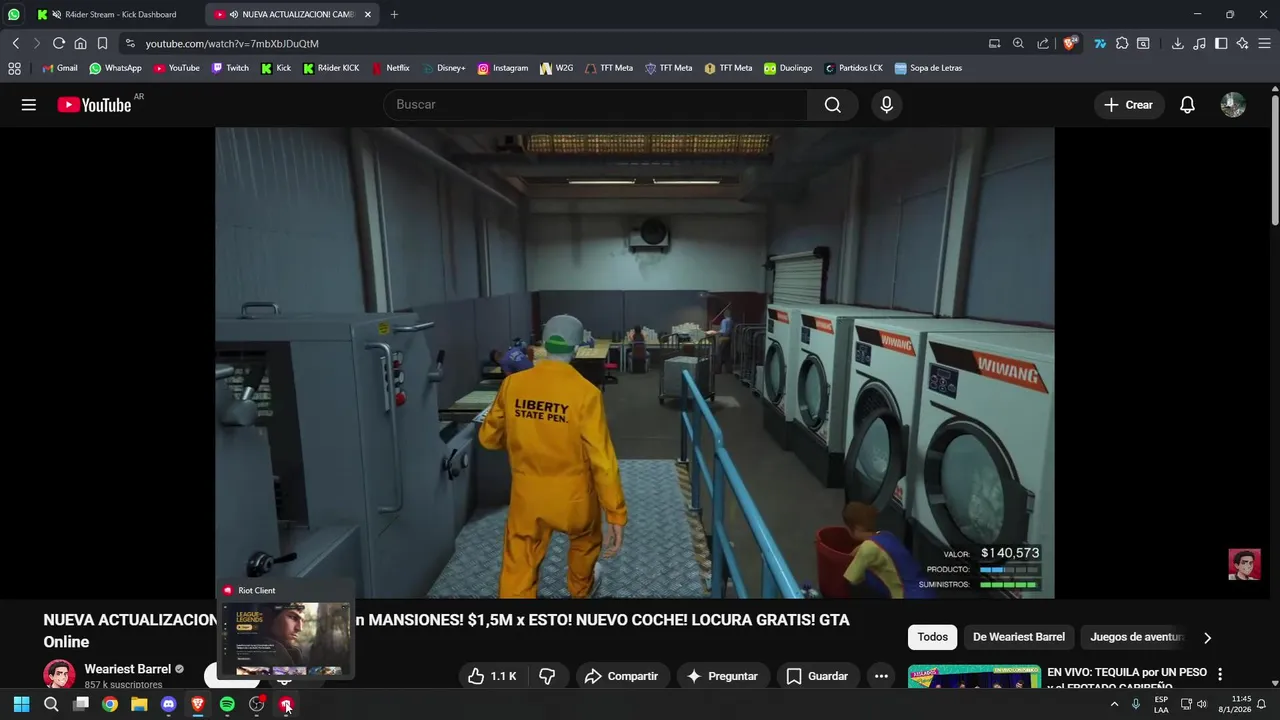Click share page icon in address bar
The height and width of the screenshot is (720, 1280).
1043,43
